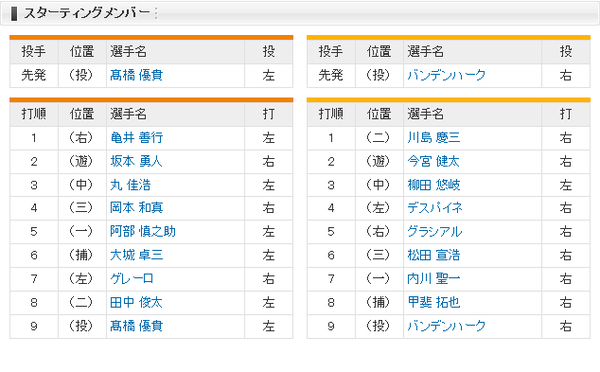600x372 pixels.
Task: Open 内川 聖一 player profile
Action: click(x=434, y=279)
